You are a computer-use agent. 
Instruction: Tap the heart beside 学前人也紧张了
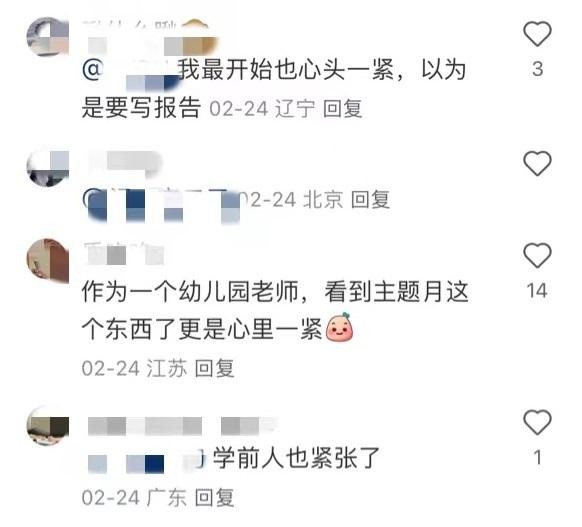tap(537, 422)
